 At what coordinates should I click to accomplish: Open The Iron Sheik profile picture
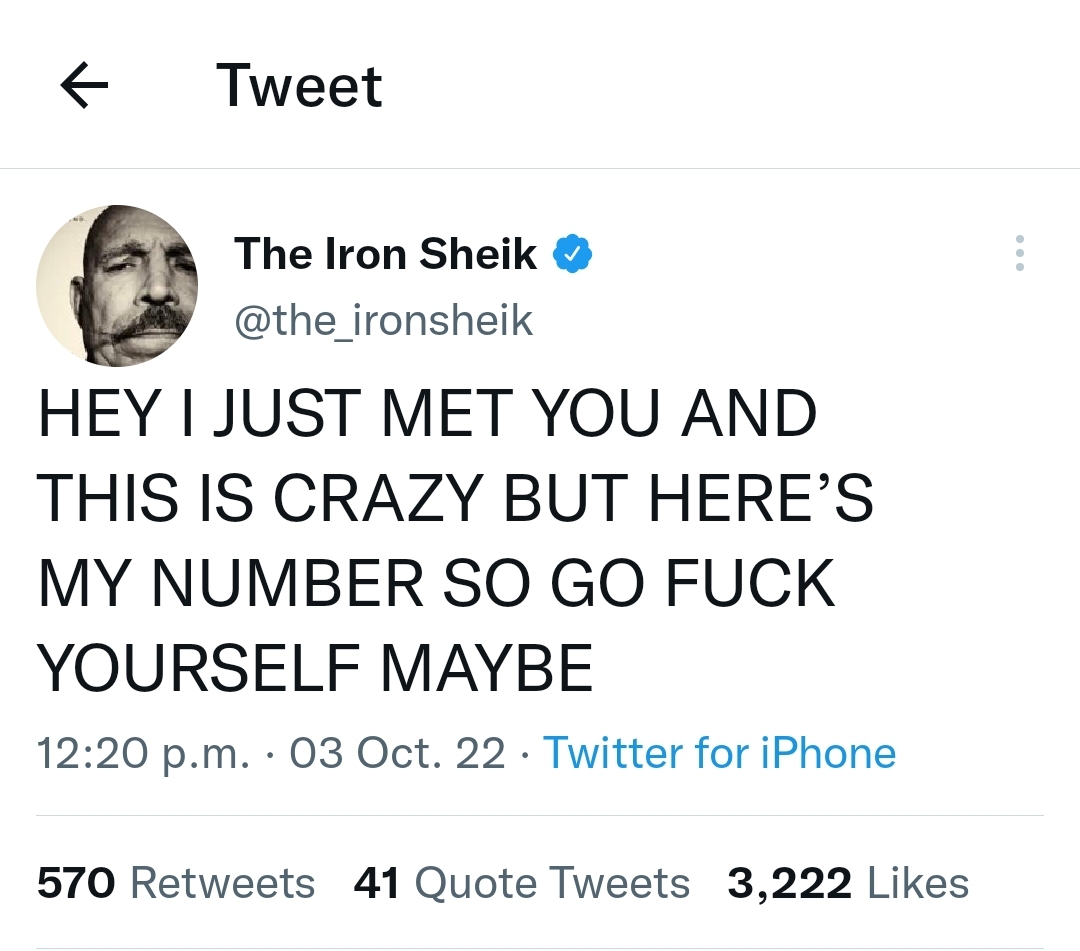pos(116,286)
